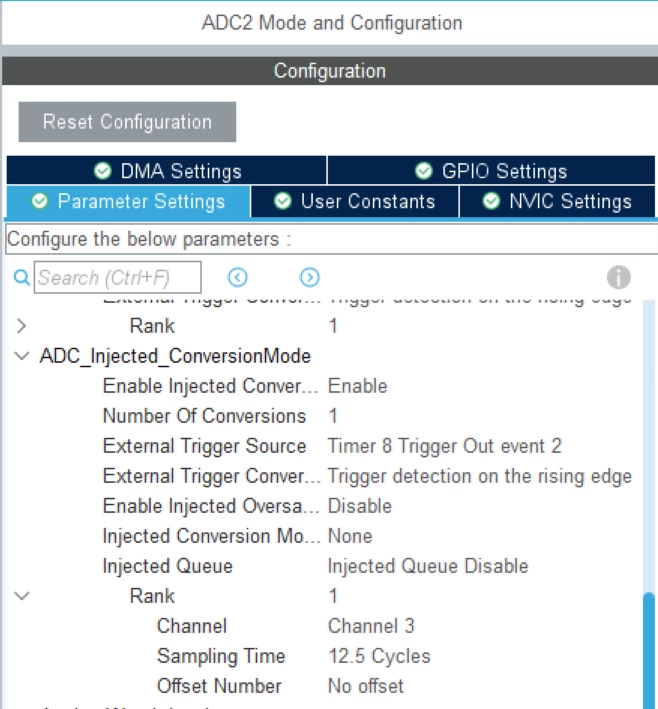
Task: Change Offset Number No offset value
Action: click(365, 686)
